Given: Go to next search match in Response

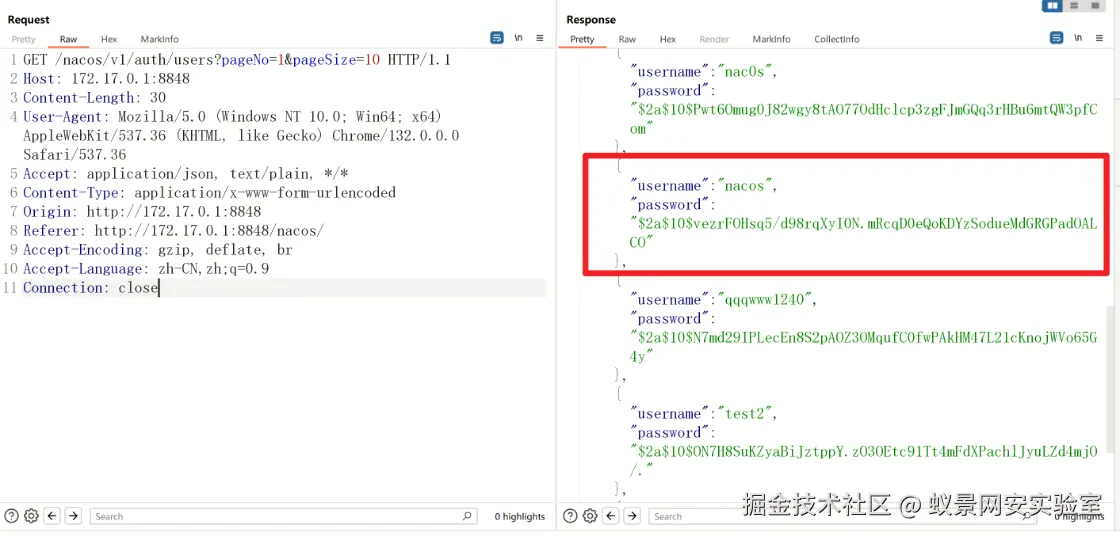Looking at the screenshot, I should 633,515.
